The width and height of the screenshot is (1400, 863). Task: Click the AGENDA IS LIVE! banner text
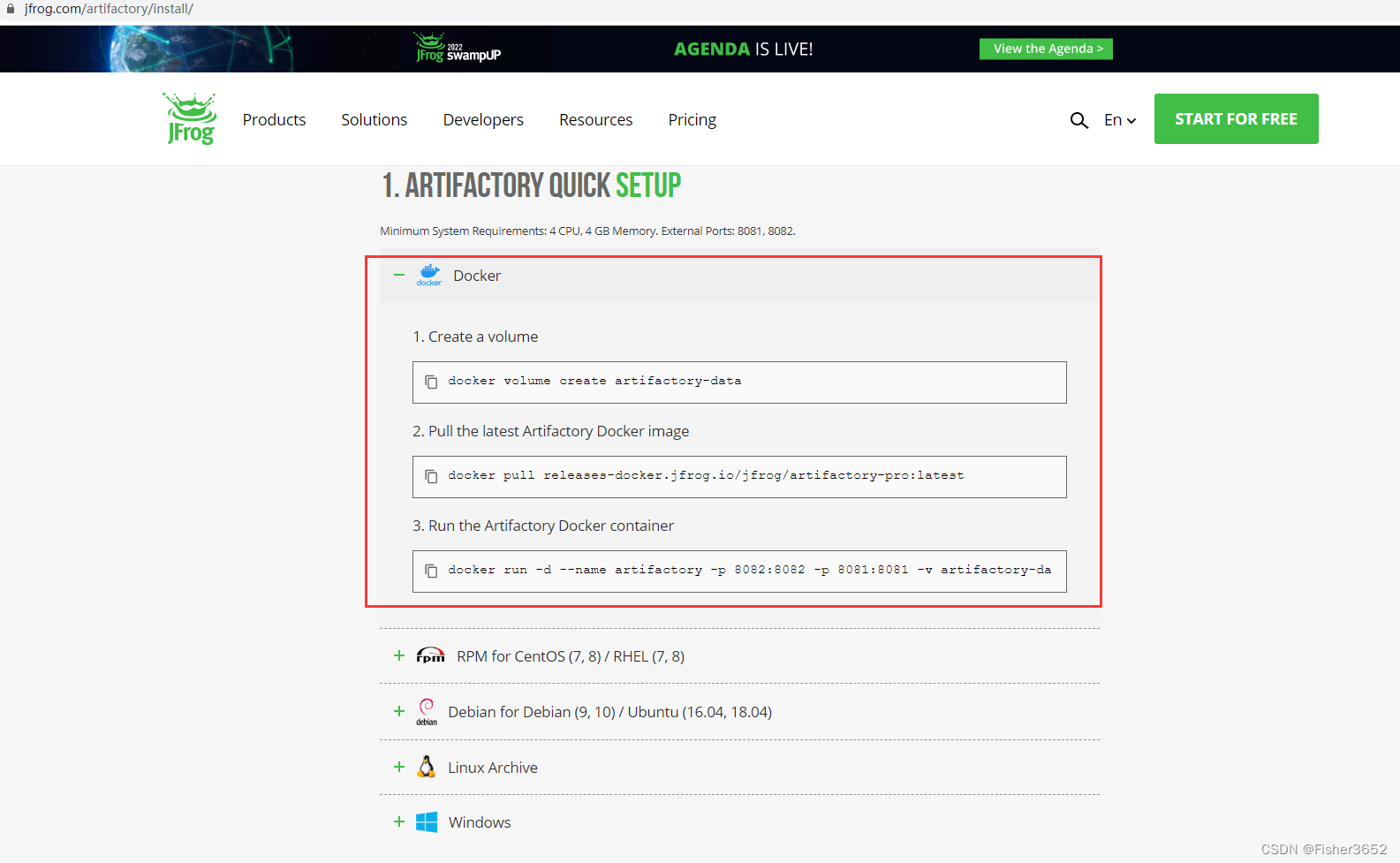pos(744,49)
